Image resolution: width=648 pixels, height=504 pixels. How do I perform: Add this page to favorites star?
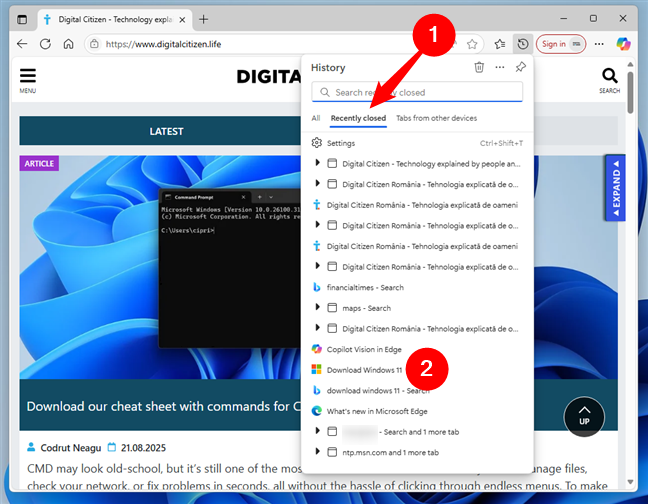click(x=472, y=44)
